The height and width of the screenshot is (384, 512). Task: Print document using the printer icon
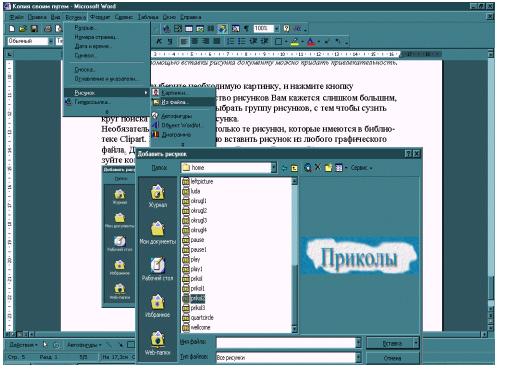48,29
